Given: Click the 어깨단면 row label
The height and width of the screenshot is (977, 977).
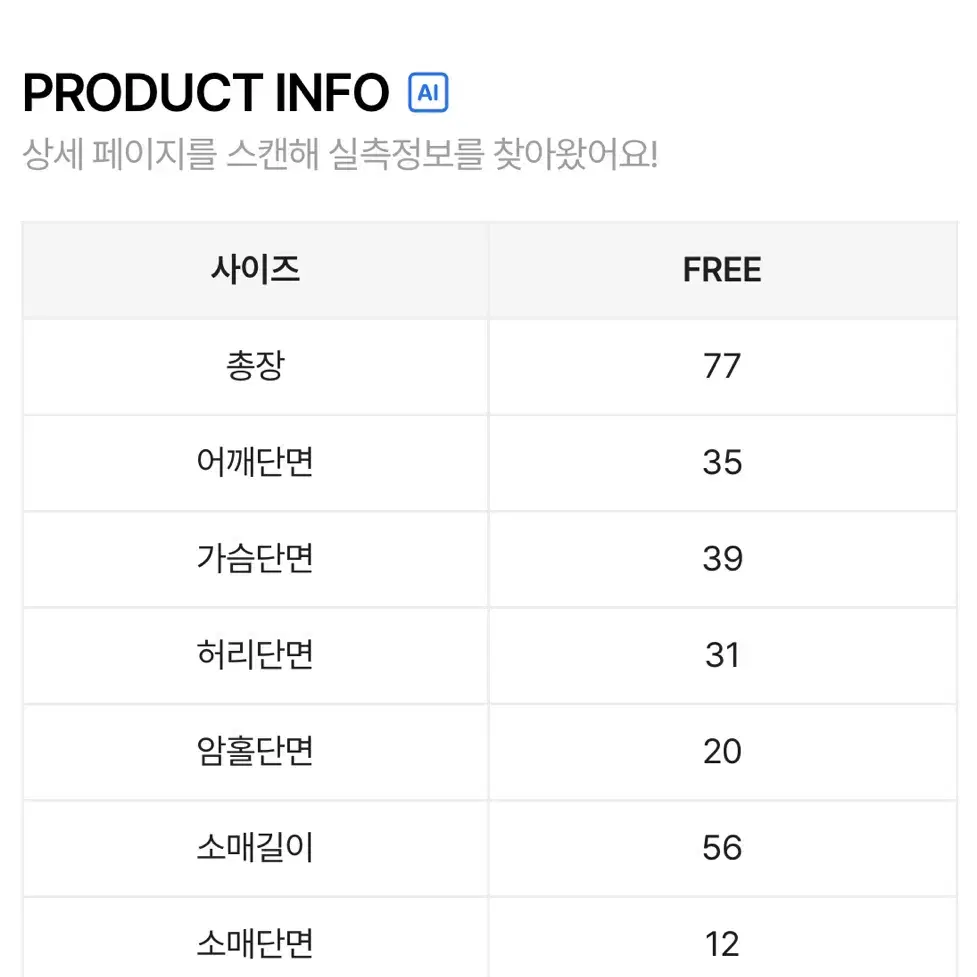Looking at the screenshot, I should [x=255, y=462].
